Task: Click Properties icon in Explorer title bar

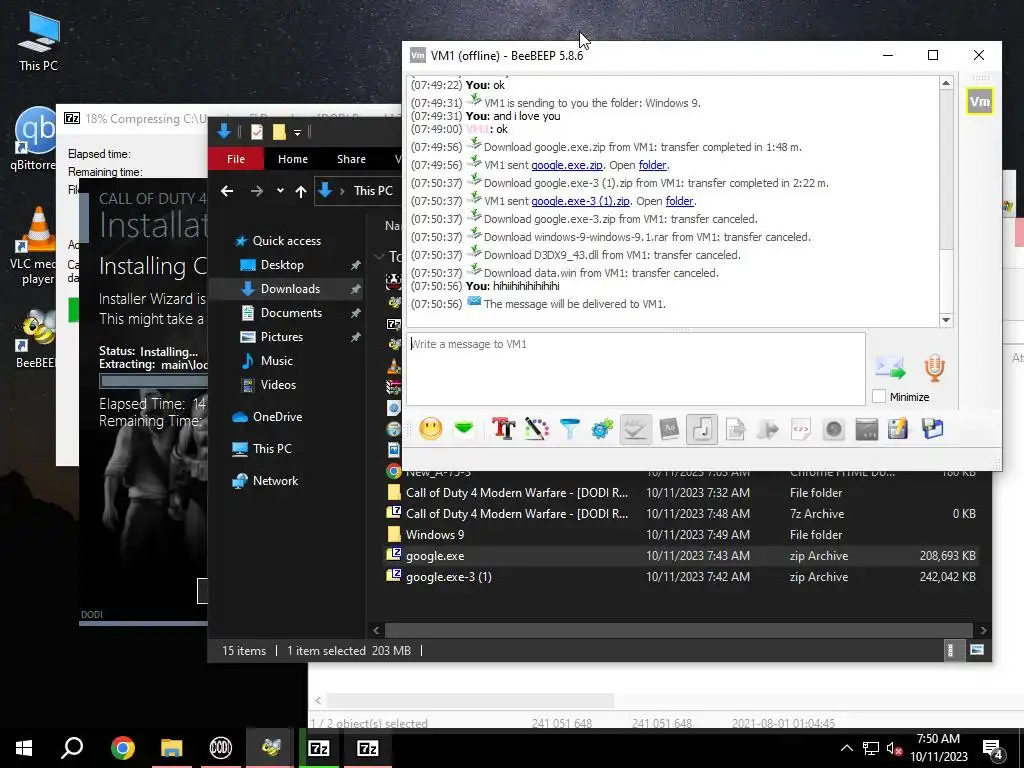Action: pyautogui.click(x=257, y=133)
